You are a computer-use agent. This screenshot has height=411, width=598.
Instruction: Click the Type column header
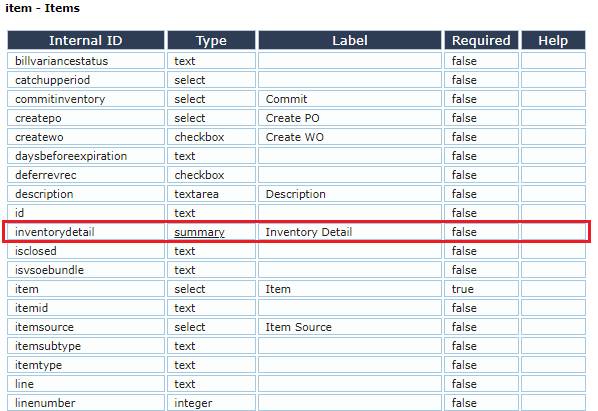(x=211, y=40)
